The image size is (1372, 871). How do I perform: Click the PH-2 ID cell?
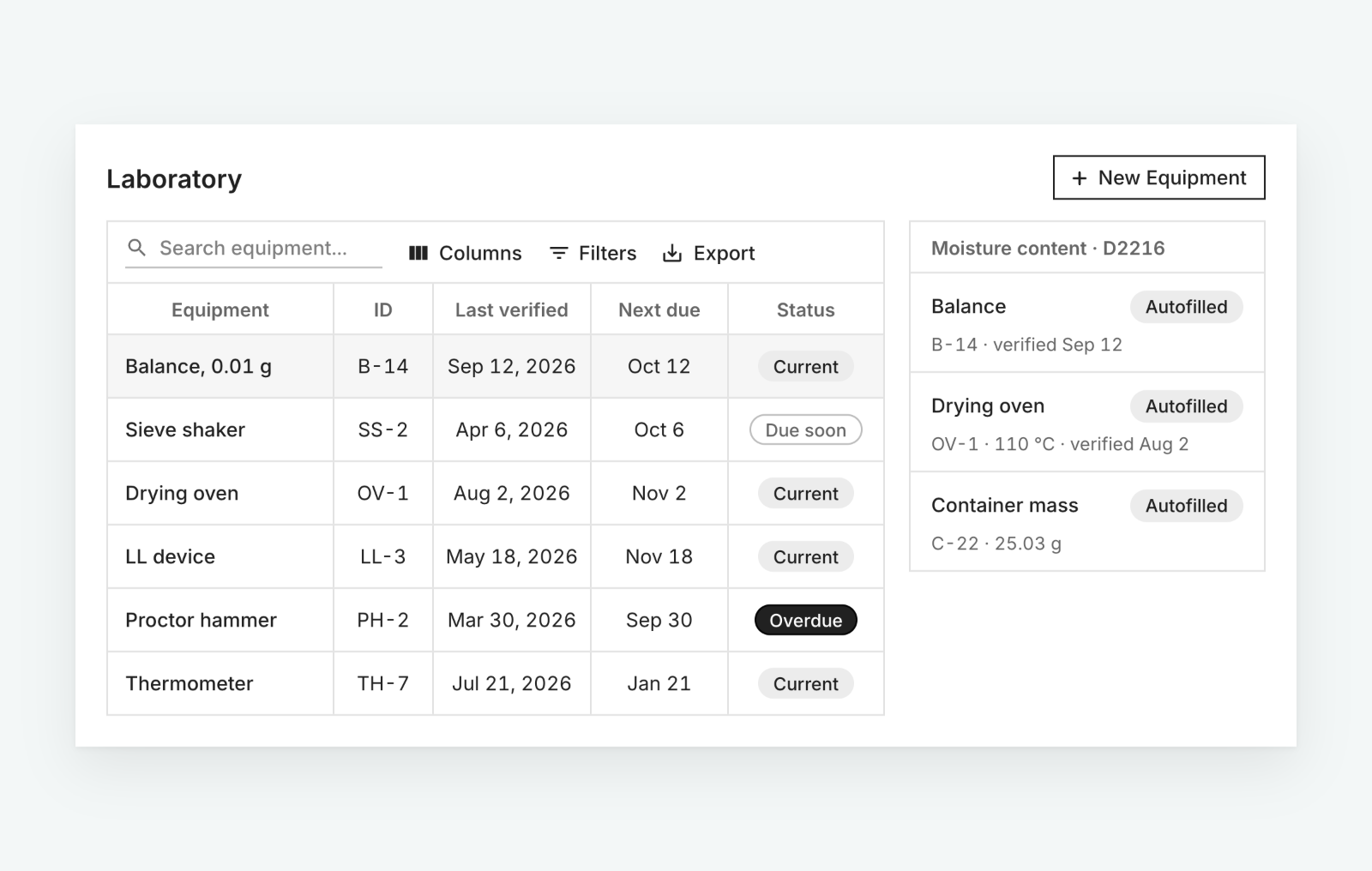(x=383, y=620)
